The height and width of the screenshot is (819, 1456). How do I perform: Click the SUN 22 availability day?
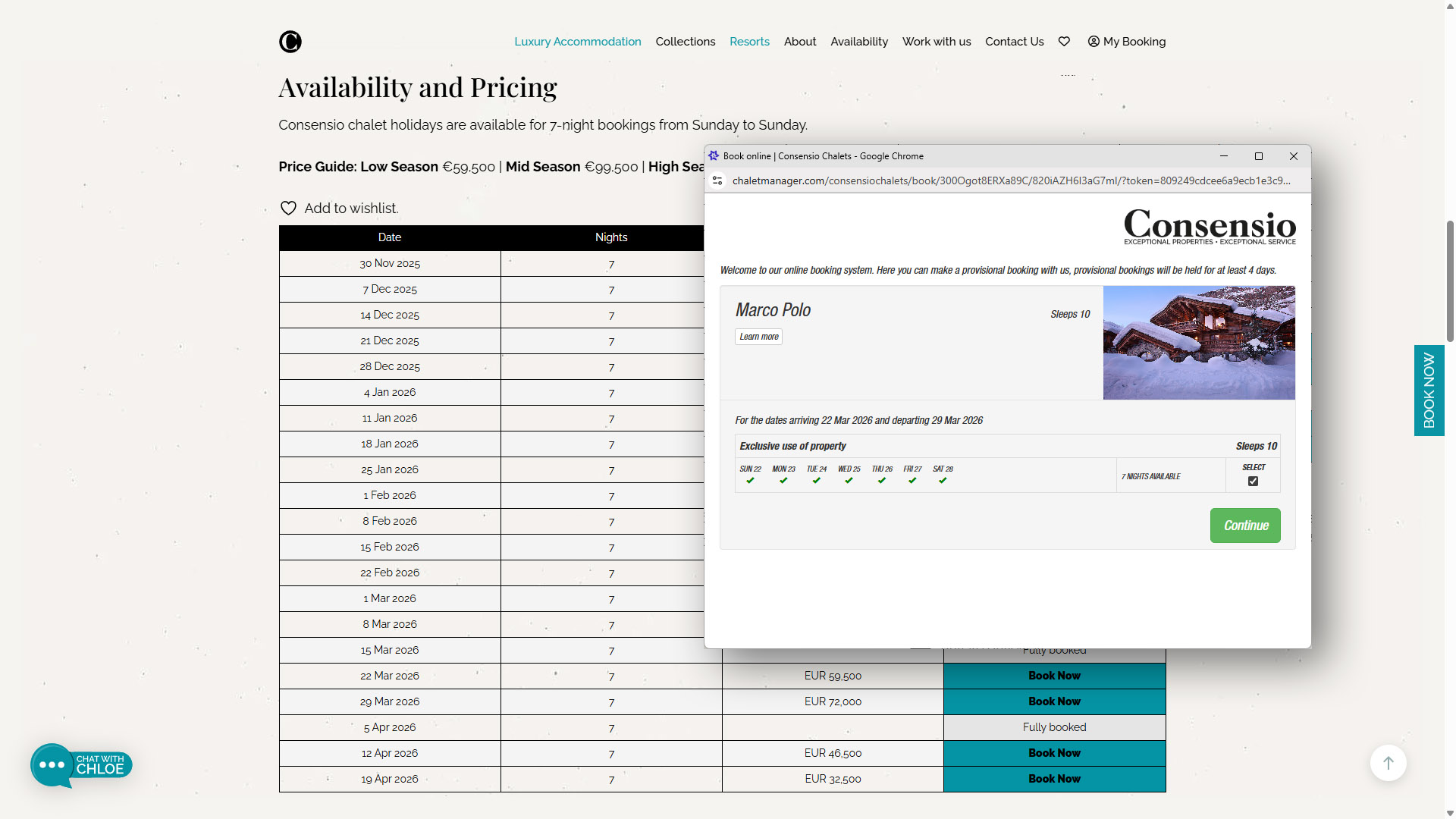tap(750, 475)
